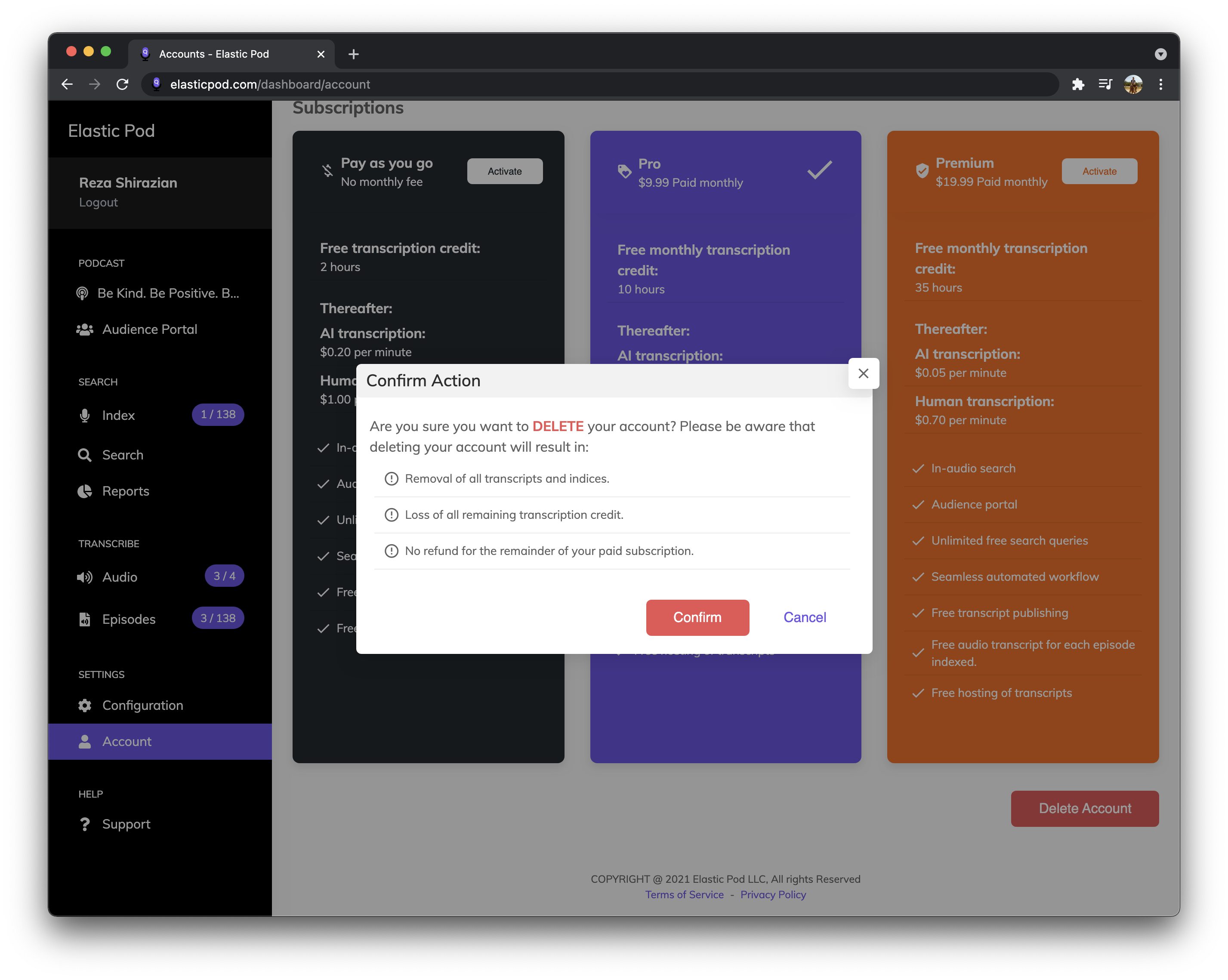Click the Pro 10 hours credit text
This screenshot has height=980, width=1228.
point(641,289)
